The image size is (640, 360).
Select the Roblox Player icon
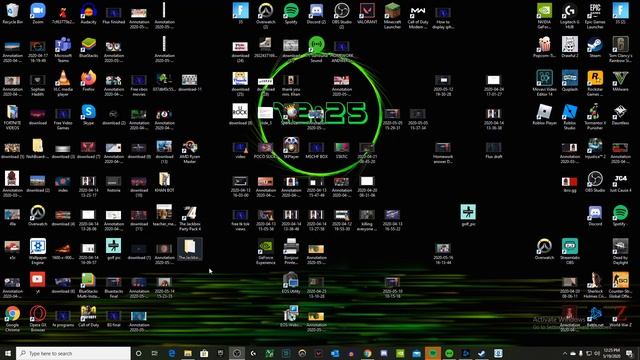pyautogui.click(x=544, y=115)
